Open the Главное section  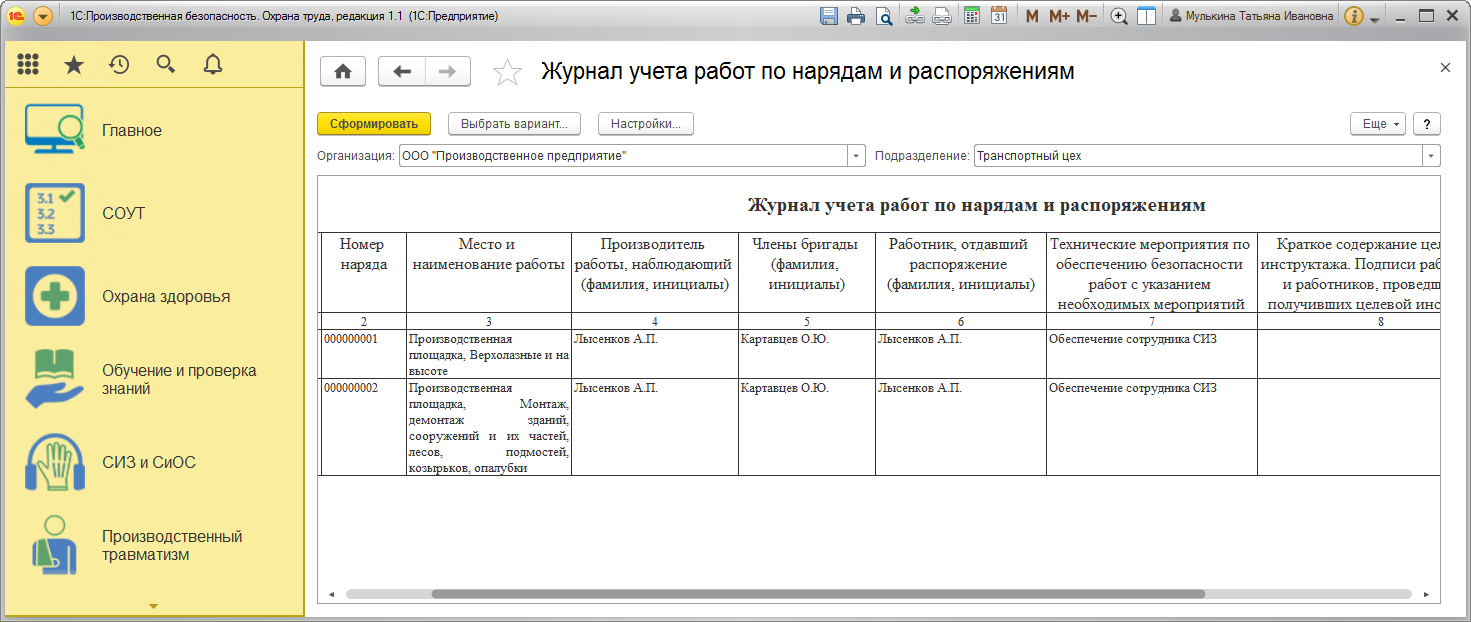pyautogui.click(x=154, y=130)
